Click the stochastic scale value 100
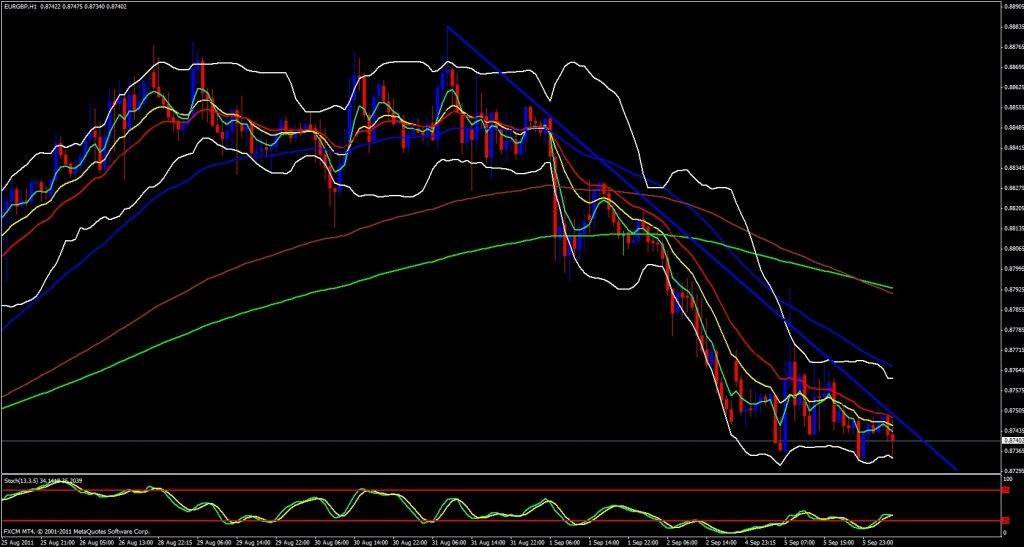Image resolution: width=1024 pixels, height=547 pixels. tap(1005, 480)
